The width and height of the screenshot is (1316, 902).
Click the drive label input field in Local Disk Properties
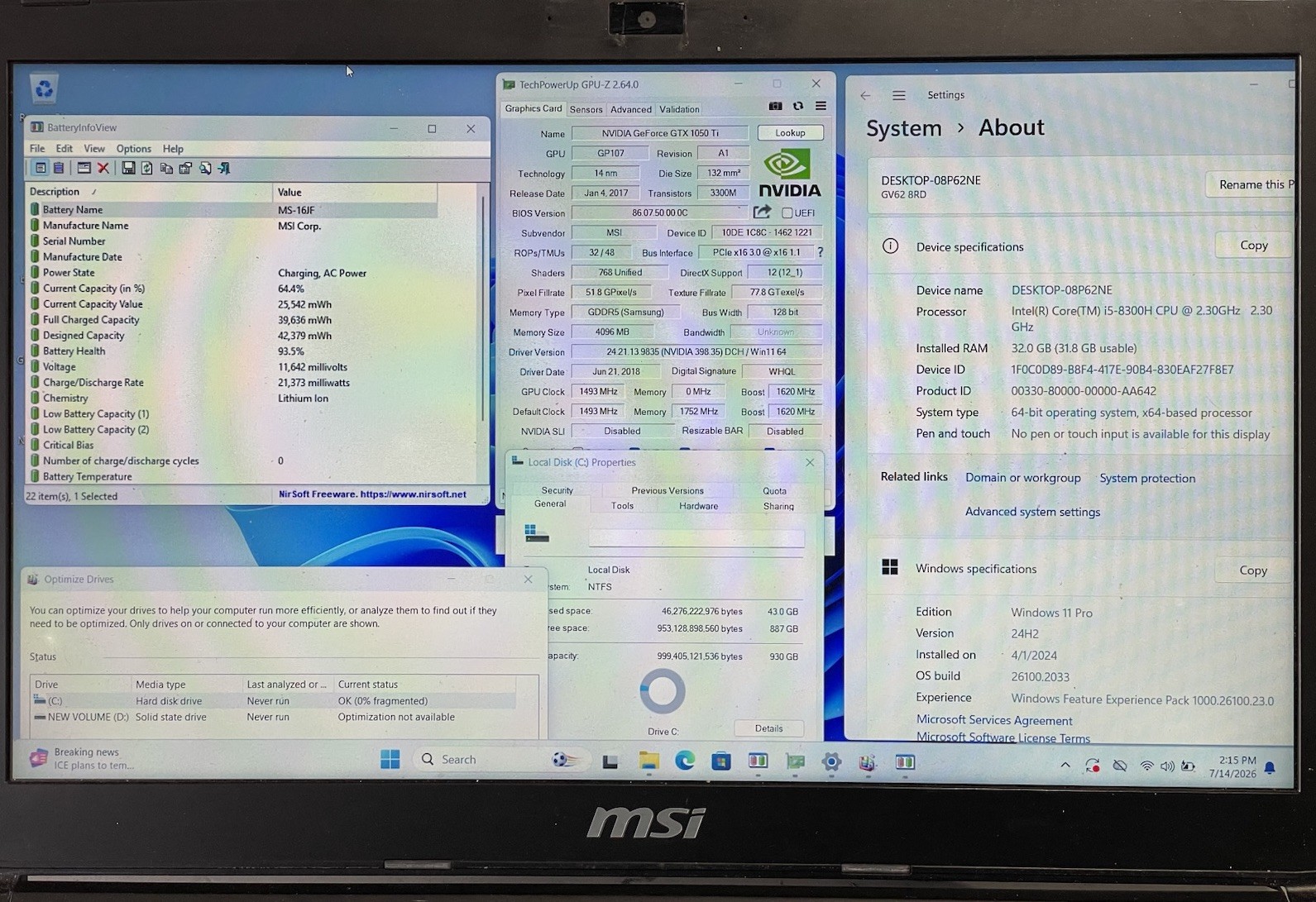696,538
